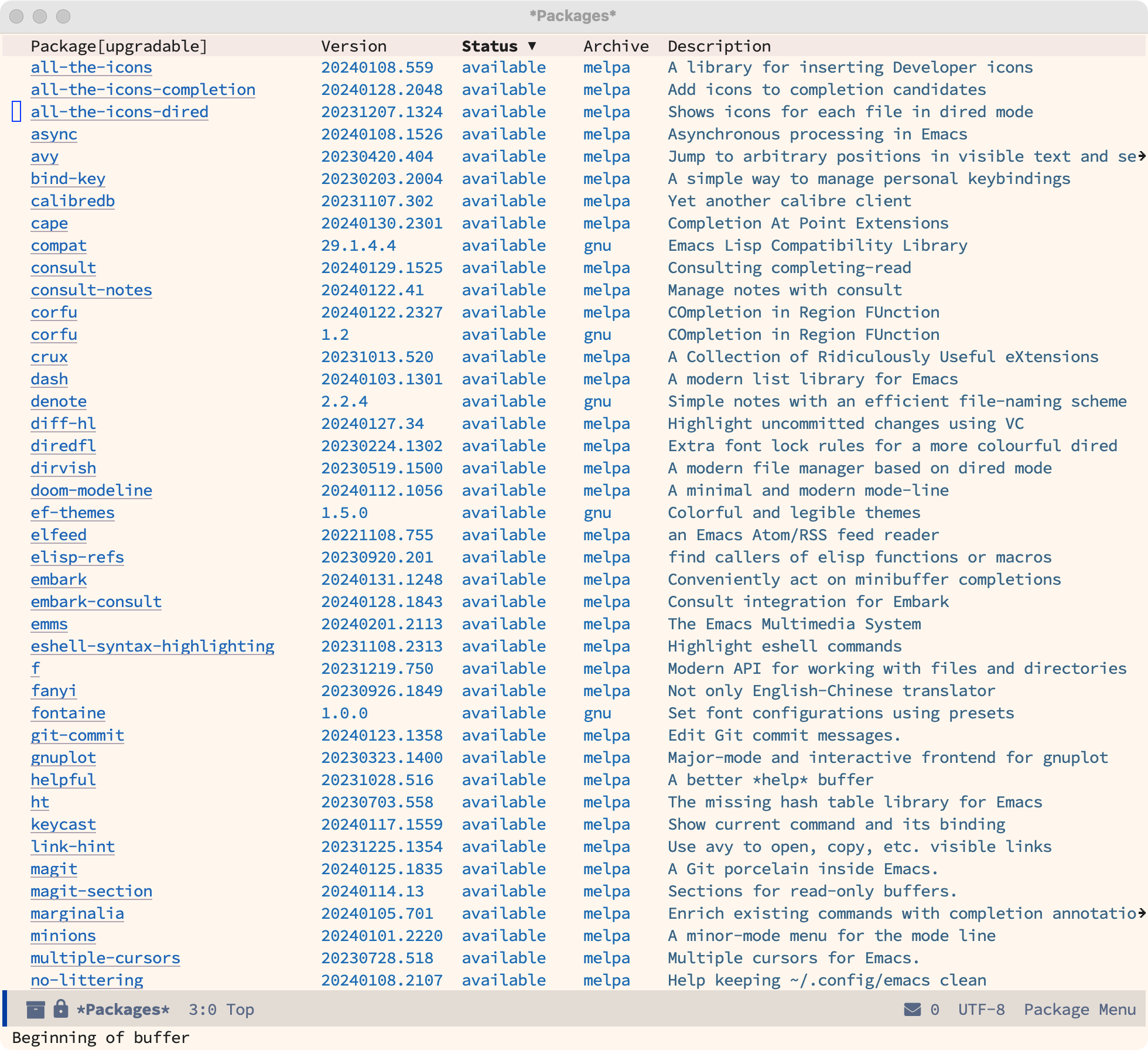Open the diredfl package link
1148x1050 pixels.
pos(63,446)
